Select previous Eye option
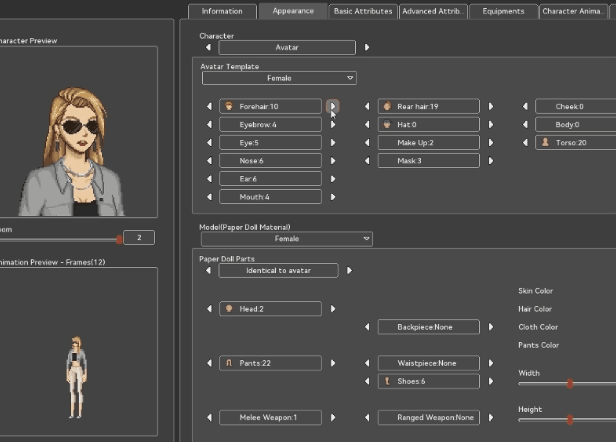 tap(209, 143)
